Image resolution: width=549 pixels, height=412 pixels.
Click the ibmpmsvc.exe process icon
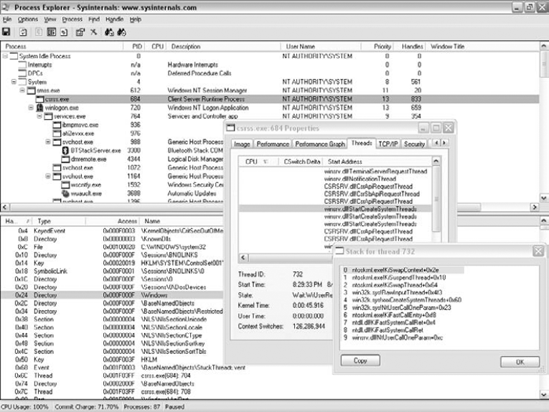(57, 125)
